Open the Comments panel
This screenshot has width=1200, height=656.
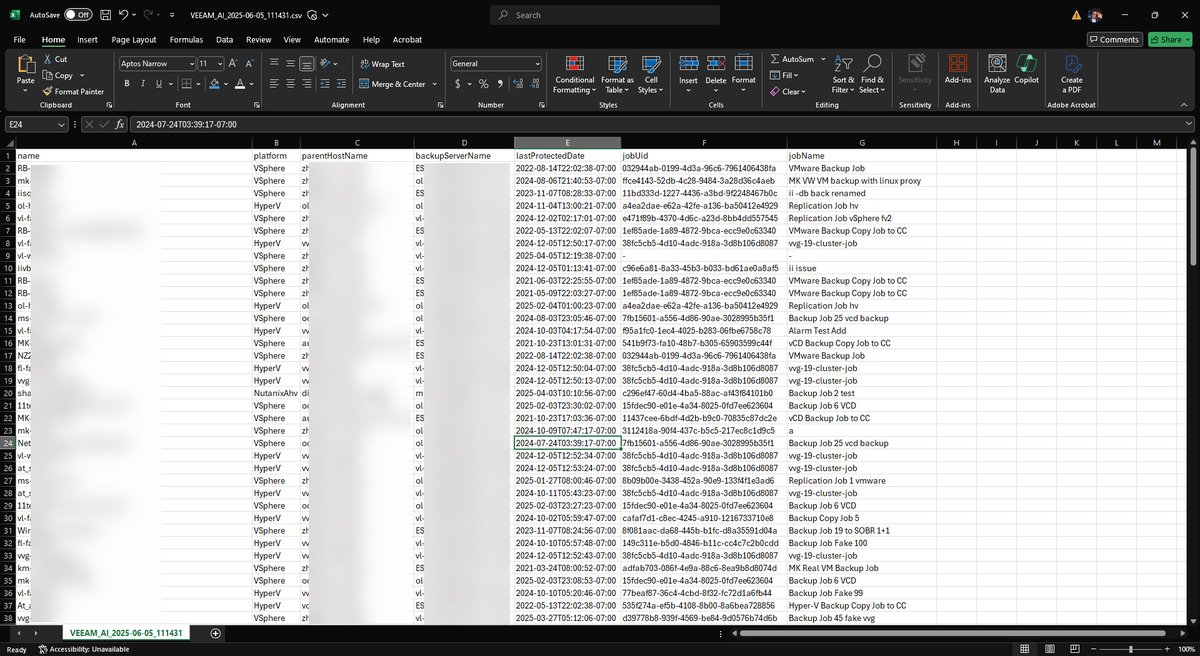(1113, 39)
